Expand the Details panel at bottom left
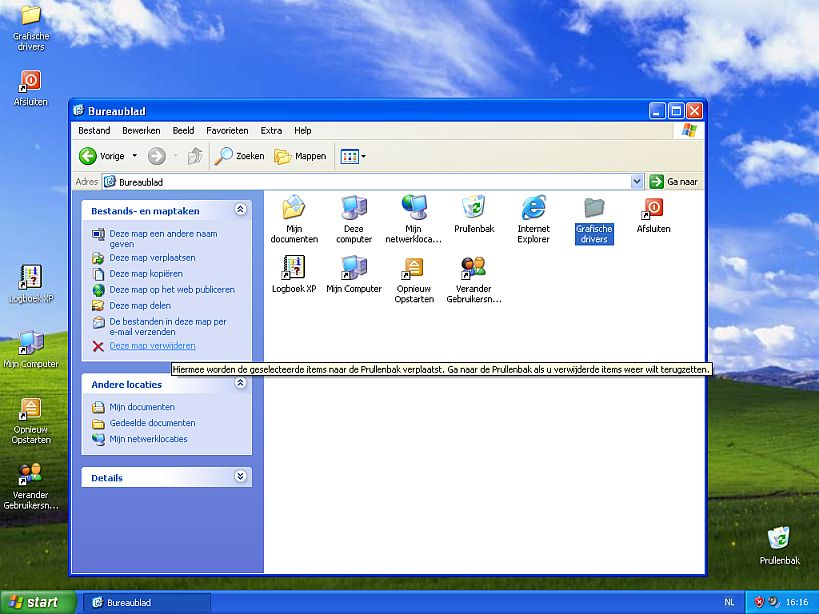The image size is (819, 614). (x=239, y=477)
